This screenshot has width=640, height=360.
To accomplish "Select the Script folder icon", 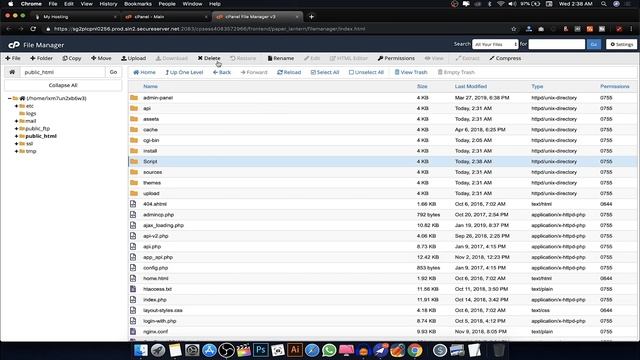I will click(134, 162).
